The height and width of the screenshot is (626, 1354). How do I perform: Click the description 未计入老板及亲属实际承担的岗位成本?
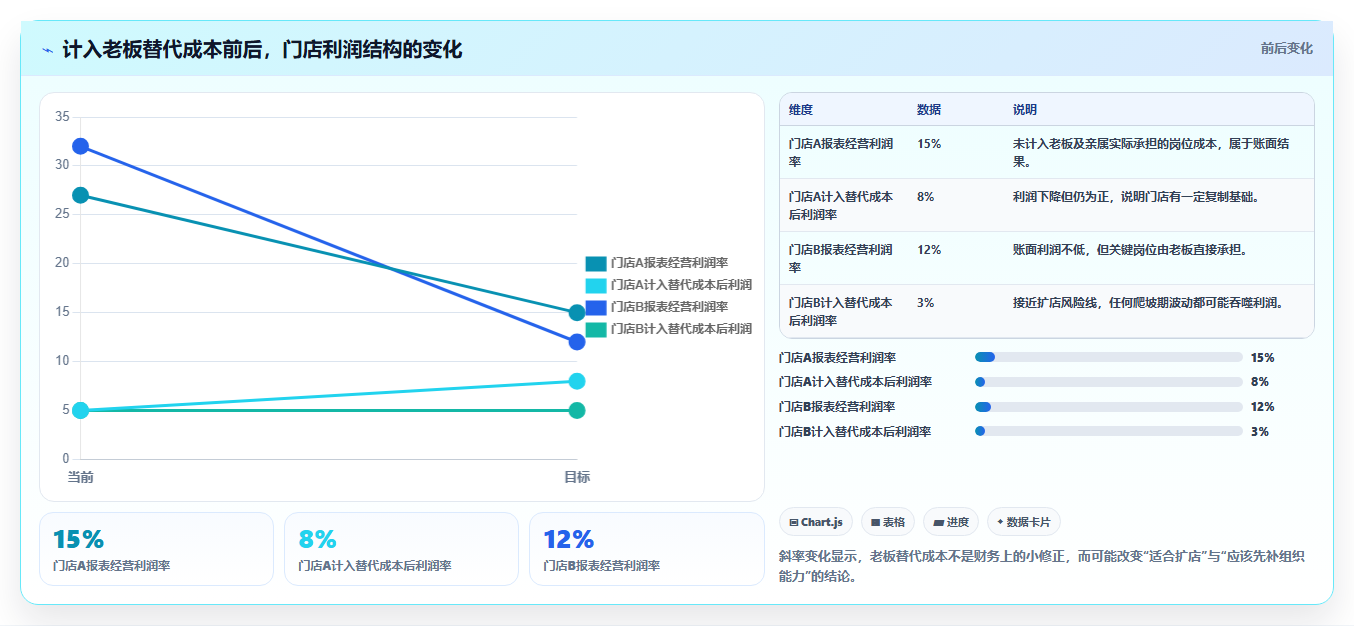[1151, 152]
